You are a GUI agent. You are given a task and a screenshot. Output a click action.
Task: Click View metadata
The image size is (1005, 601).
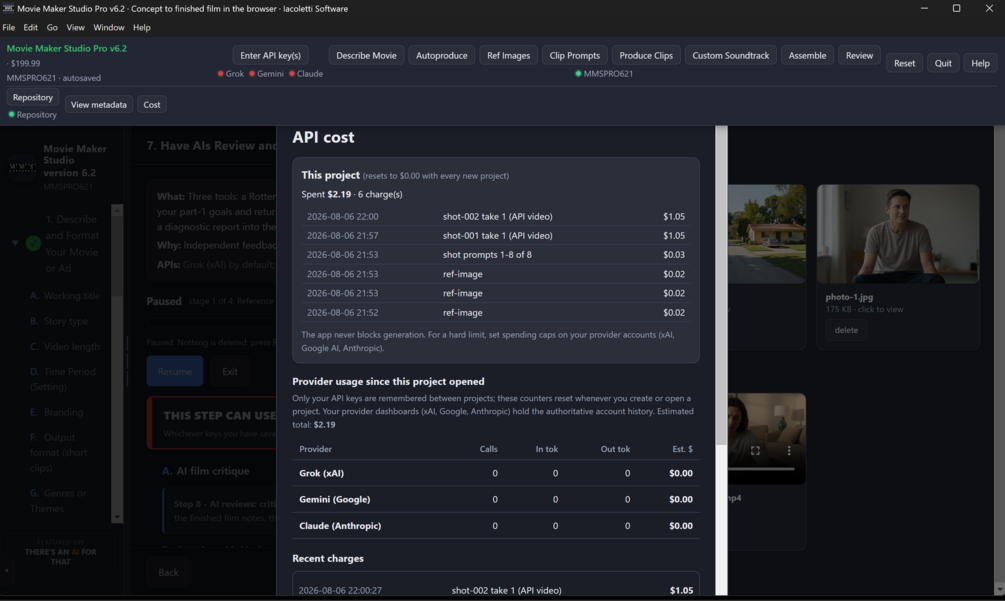[99, 104]
